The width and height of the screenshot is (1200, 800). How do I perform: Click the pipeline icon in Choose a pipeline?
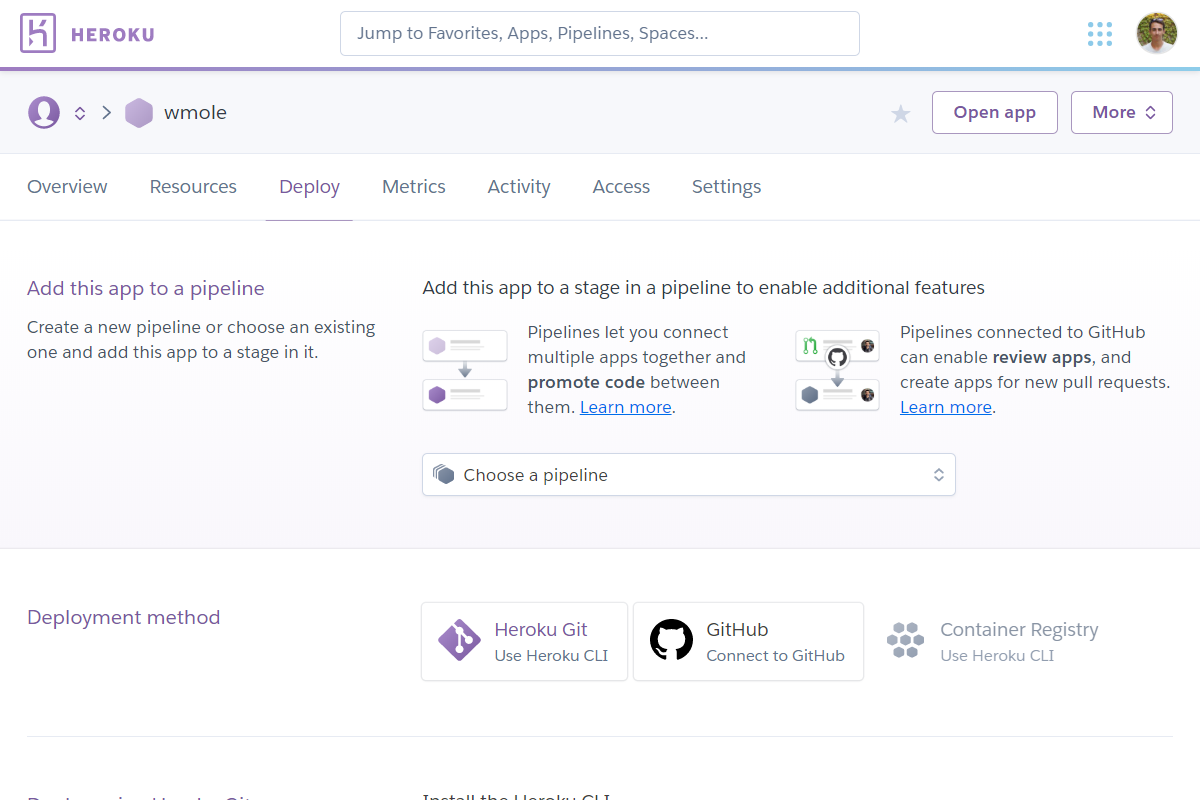(444, 475)
